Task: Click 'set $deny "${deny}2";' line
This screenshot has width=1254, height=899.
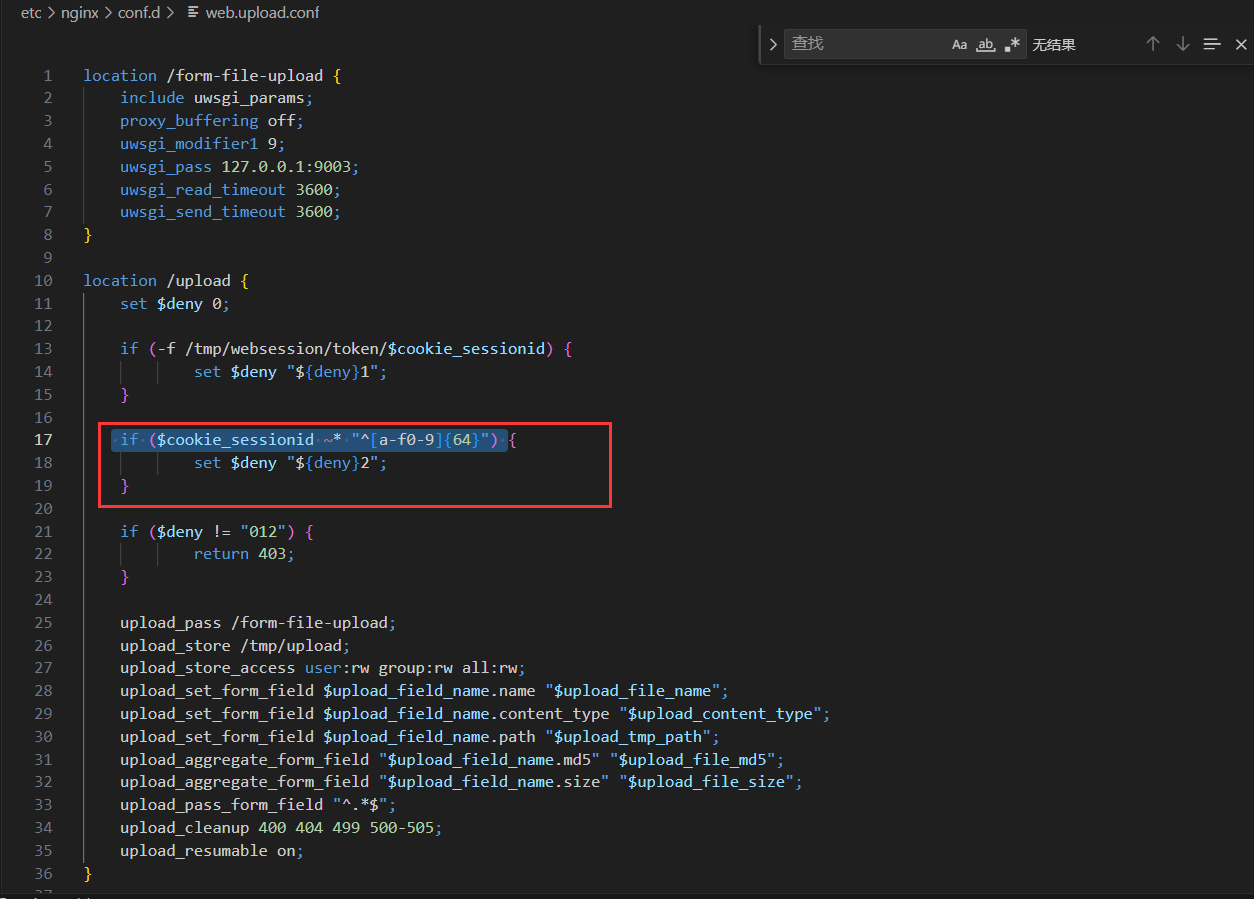Action: [x=290, y=463]
